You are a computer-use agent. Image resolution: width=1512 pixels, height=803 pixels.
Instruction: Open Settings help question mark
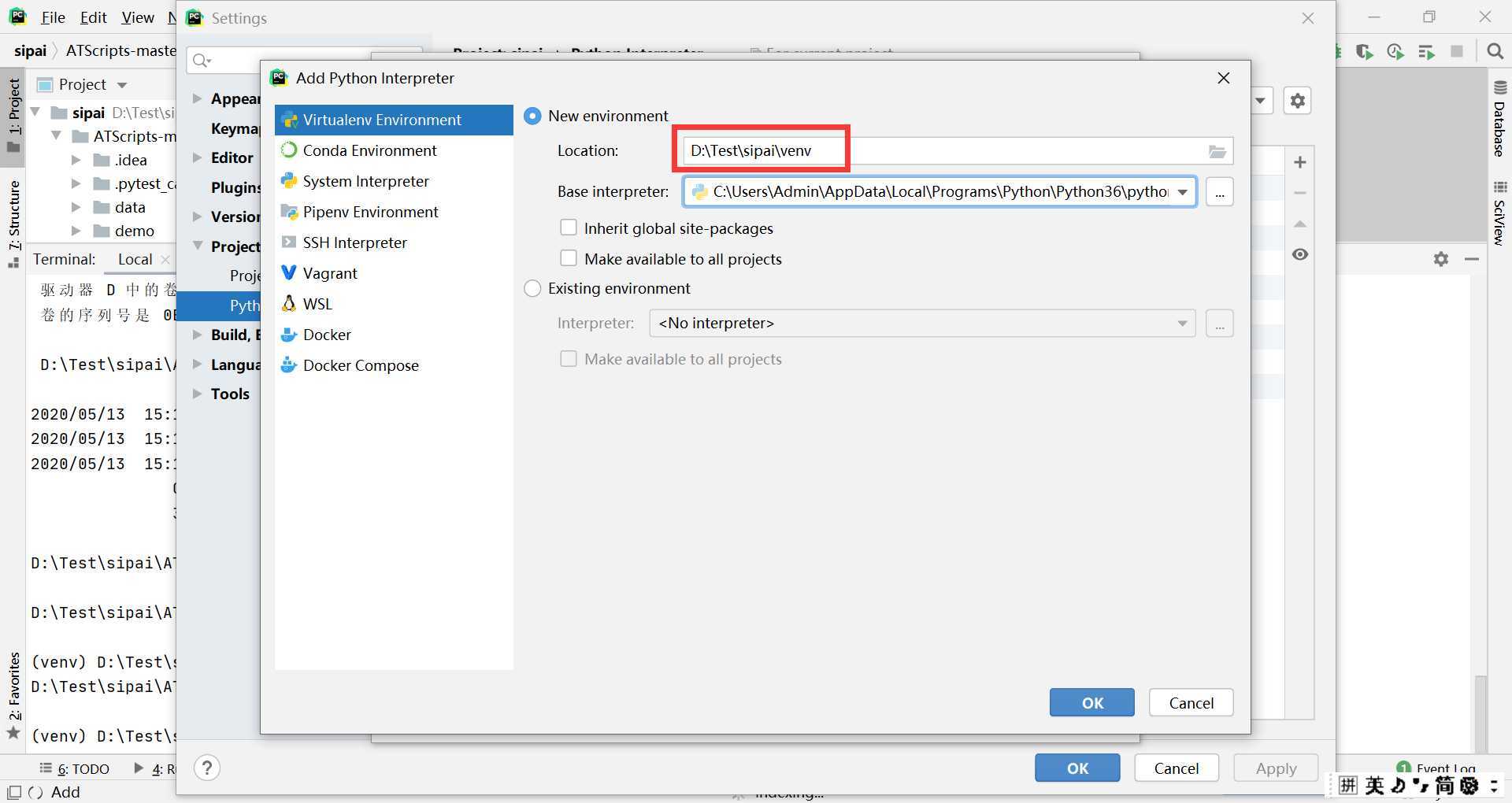(207, 768)
